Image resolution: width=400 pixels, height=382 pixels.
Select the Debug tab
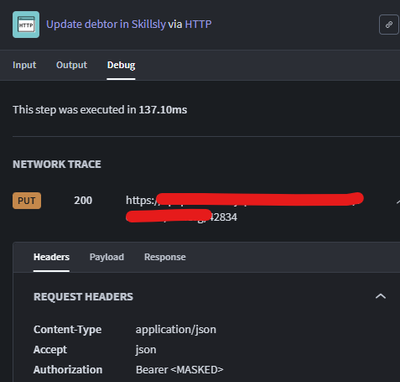click(121, 65)
